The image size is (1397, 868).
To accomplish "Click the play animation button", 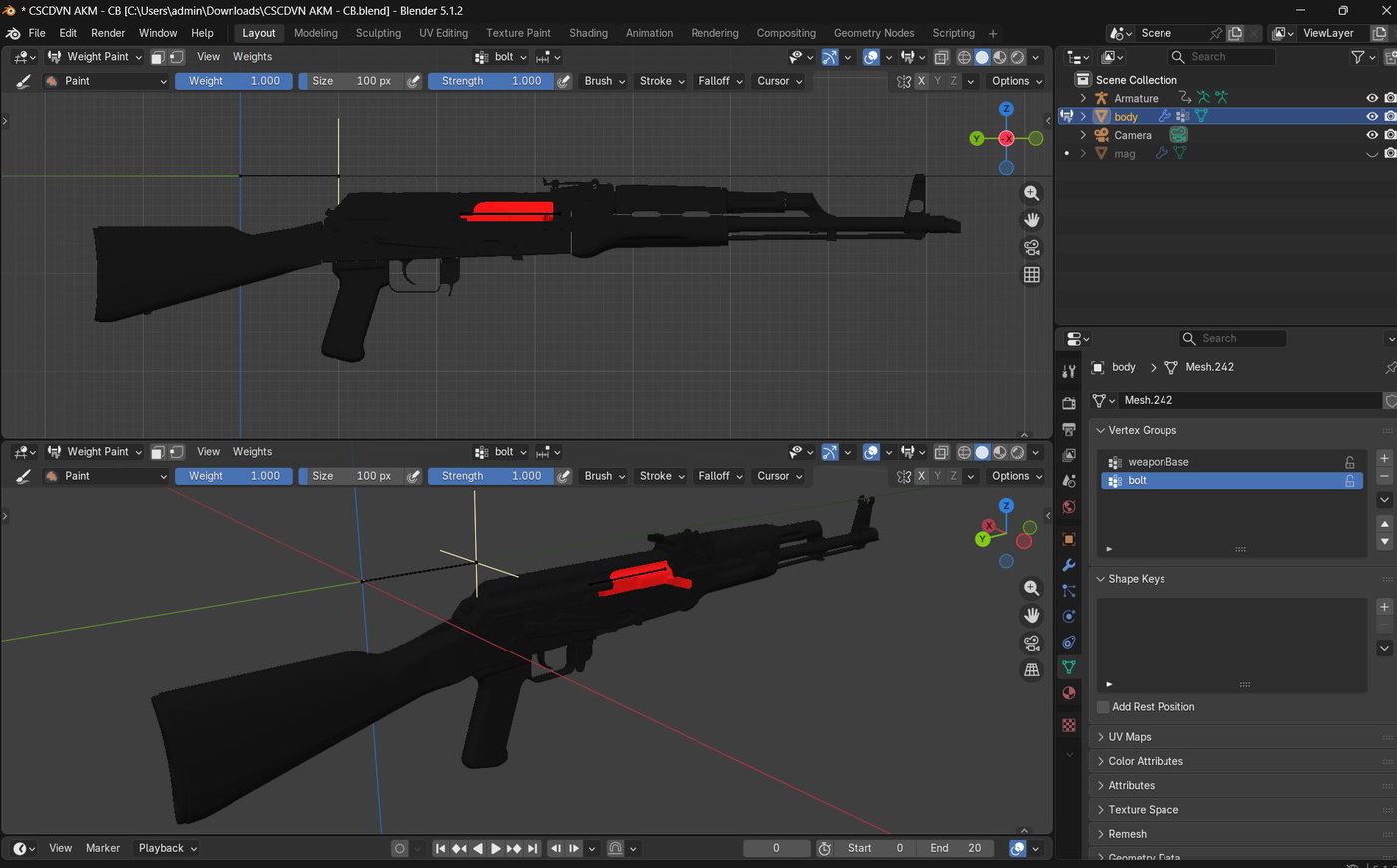I will coord(495,849).
